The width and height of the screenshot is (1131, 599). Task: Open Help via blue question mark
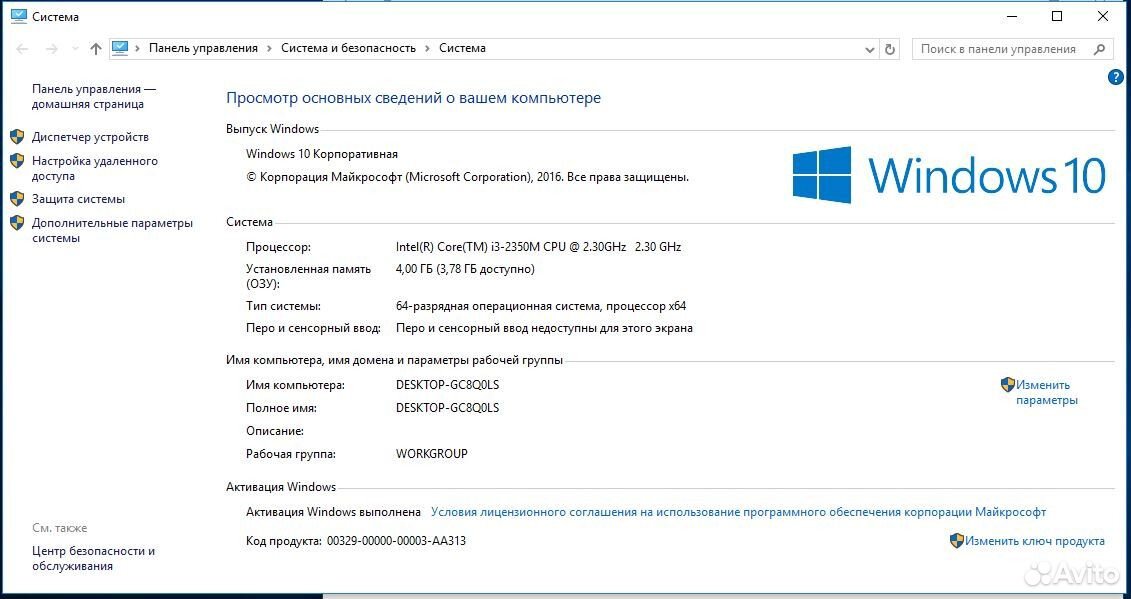[1115, 77]
